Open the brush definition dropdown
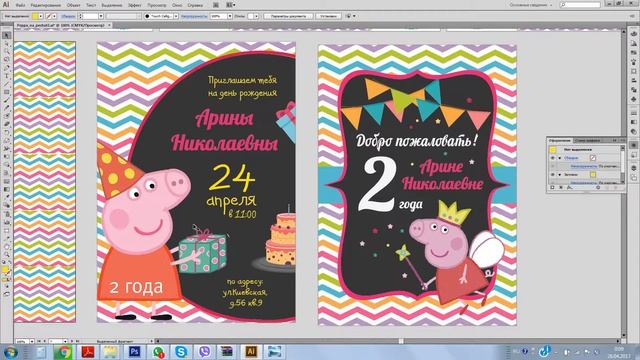The image size is (640, 360). 176,16
